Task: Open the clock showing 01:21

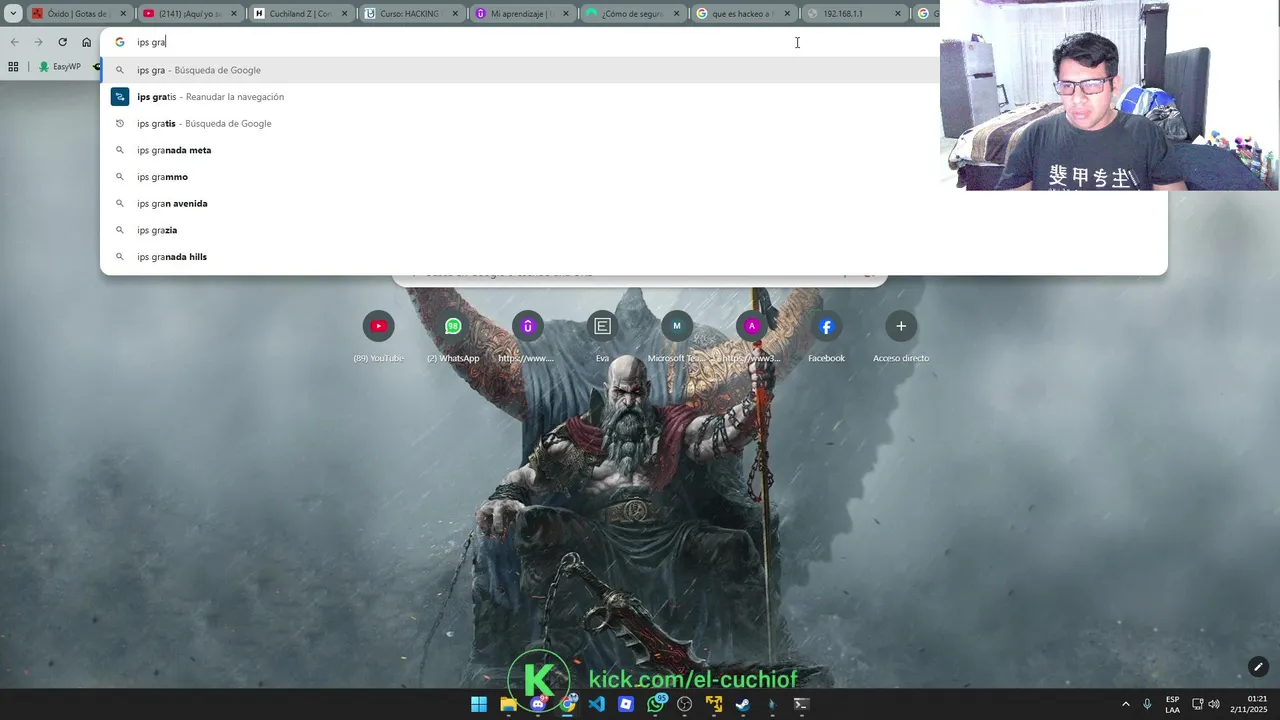Action: coord(1250,704)
